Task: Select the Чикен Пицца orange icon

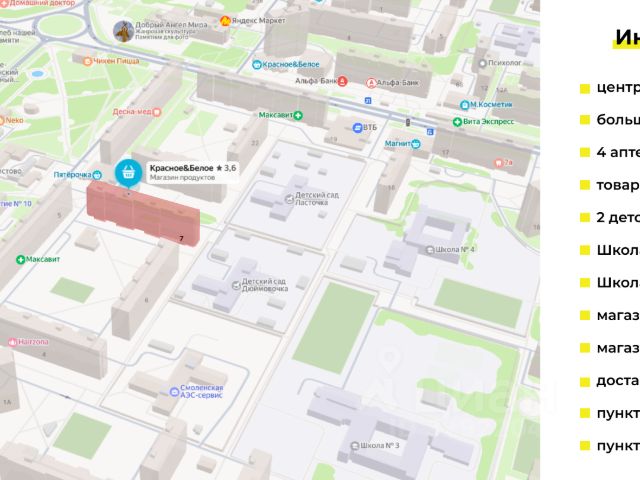Action: [x=87, y=61]
